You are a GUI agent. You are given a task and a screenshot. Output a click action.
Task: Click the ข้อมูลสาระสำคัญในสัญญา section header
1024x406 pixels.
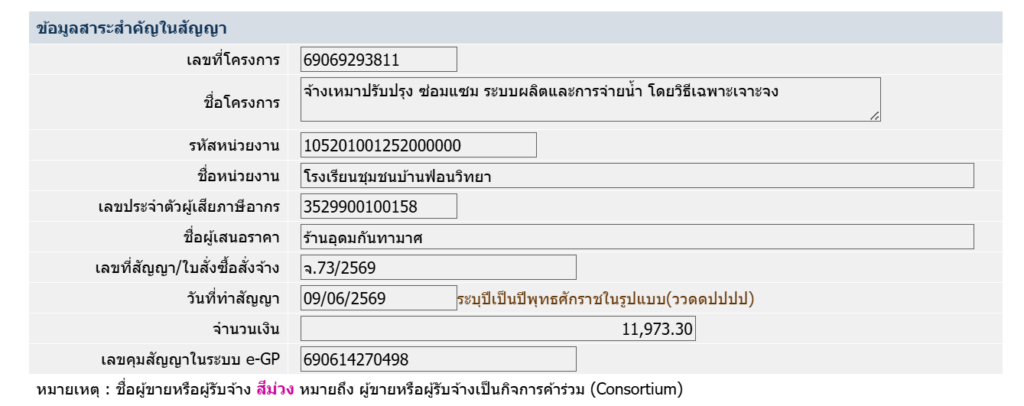(132, 28)
